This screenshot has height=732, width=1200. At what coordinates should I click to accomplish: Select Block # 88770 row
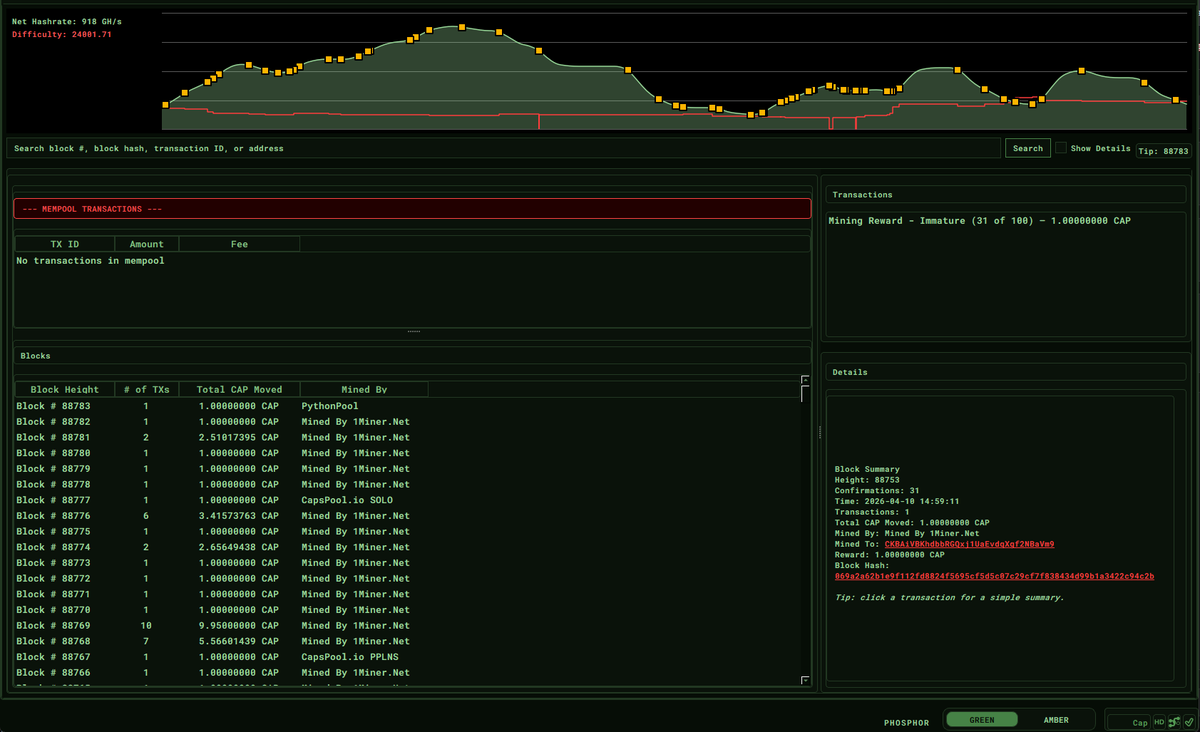click(x=408, y=610)
